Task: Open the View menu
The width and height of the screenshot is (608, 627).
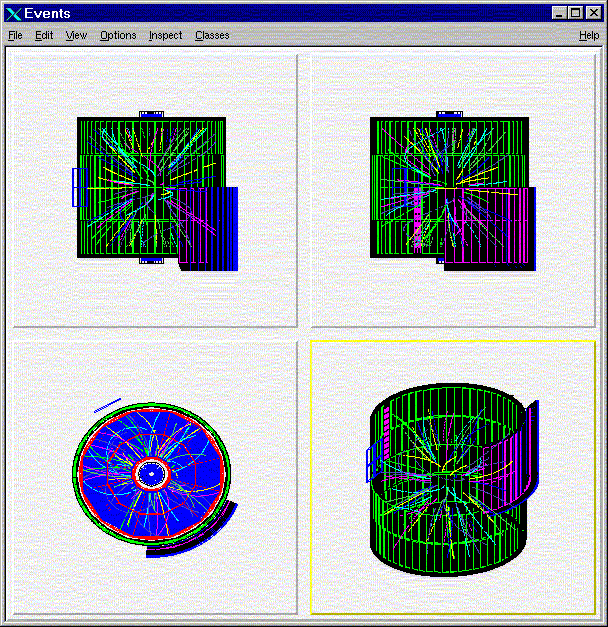Action: point(76,35)
